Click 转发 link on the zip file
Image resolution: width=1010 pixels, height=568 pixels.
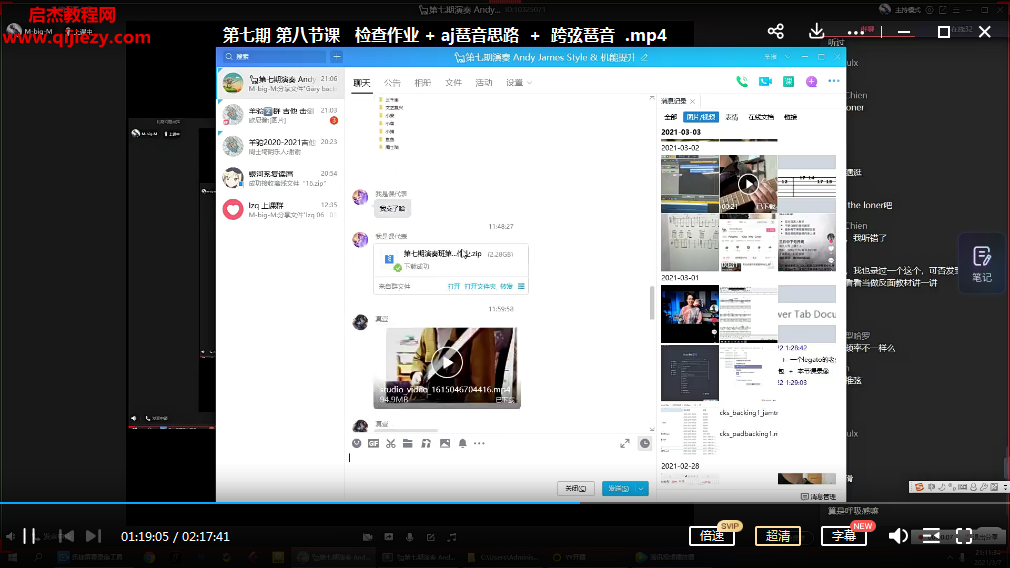coord(506,286)
